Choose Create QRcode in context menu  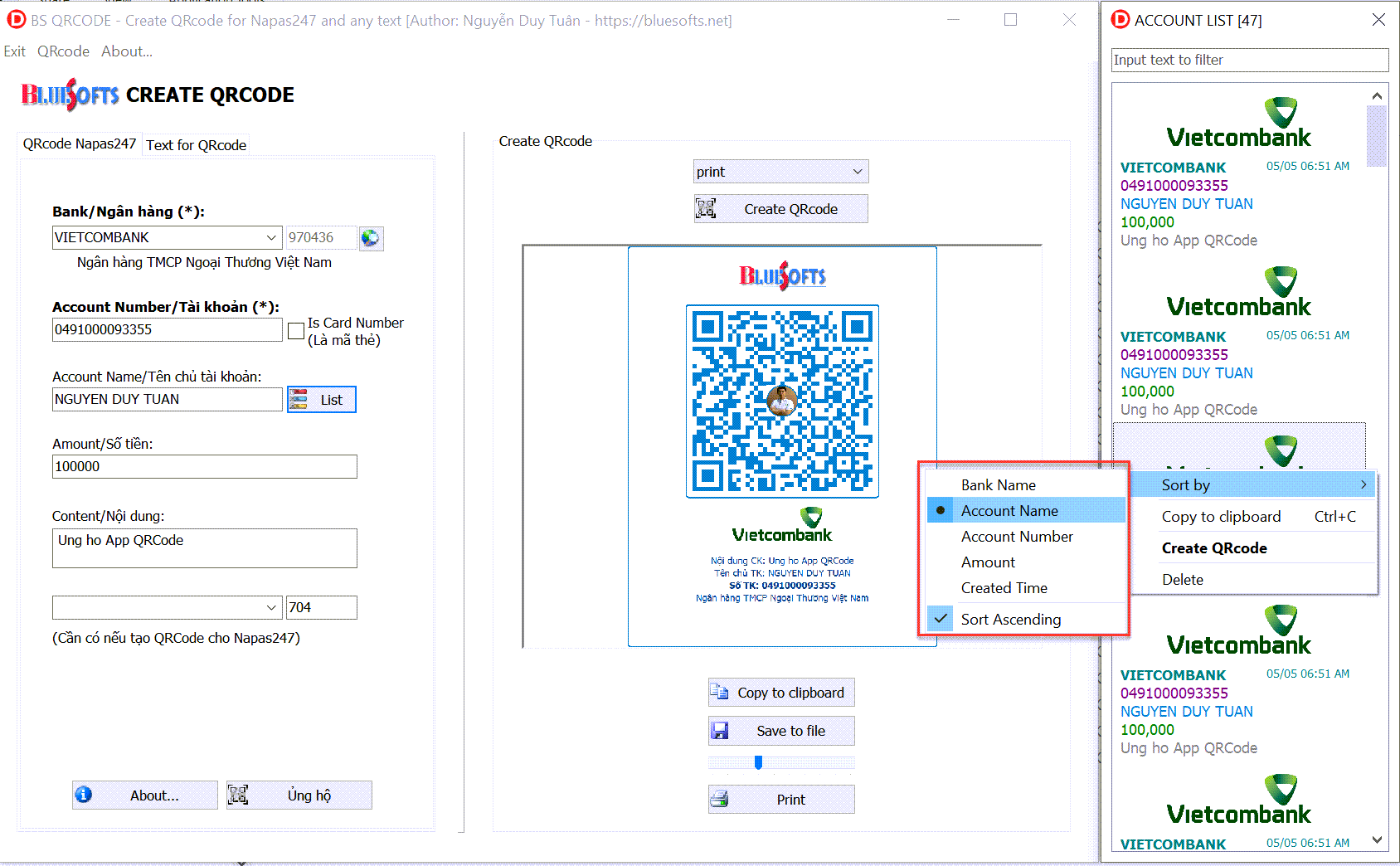(1253, 548)
